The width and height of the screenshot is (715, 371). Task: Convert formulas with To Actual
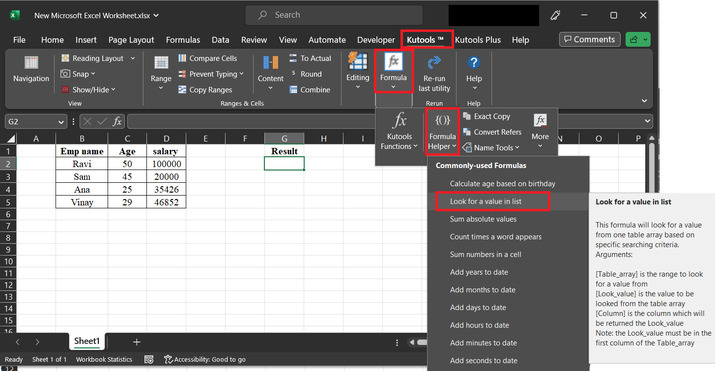point(310,58)
